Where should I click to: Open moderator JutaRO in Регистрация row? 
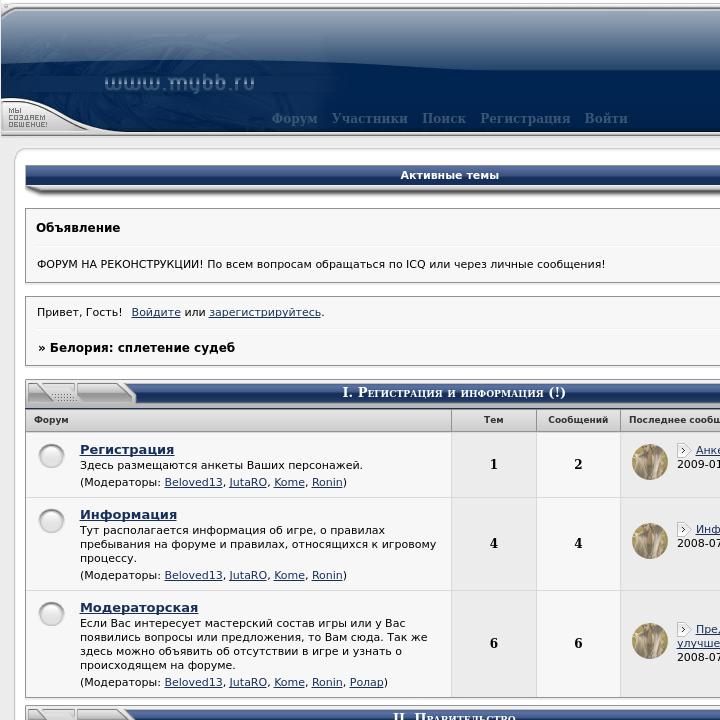tap(248, 482)
